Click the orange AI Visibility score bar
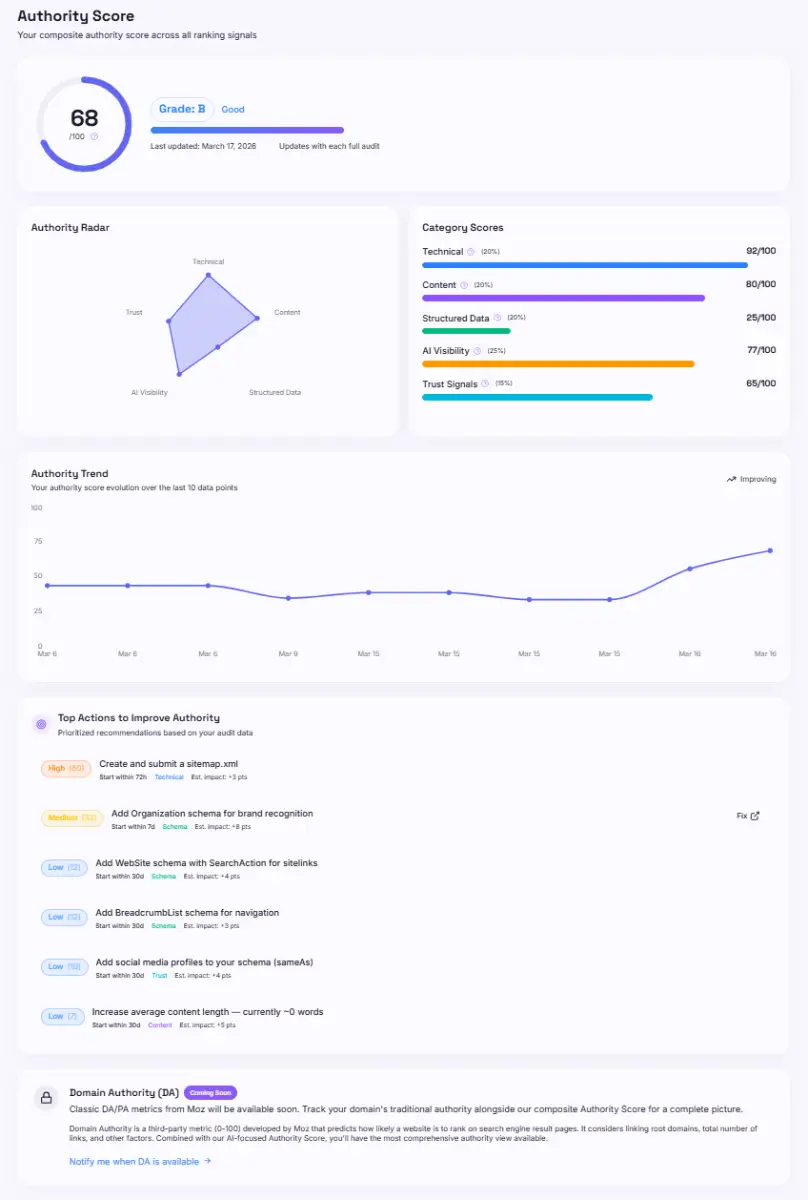This screenshot has height=1200, width=808. click(x=558, y=364)
